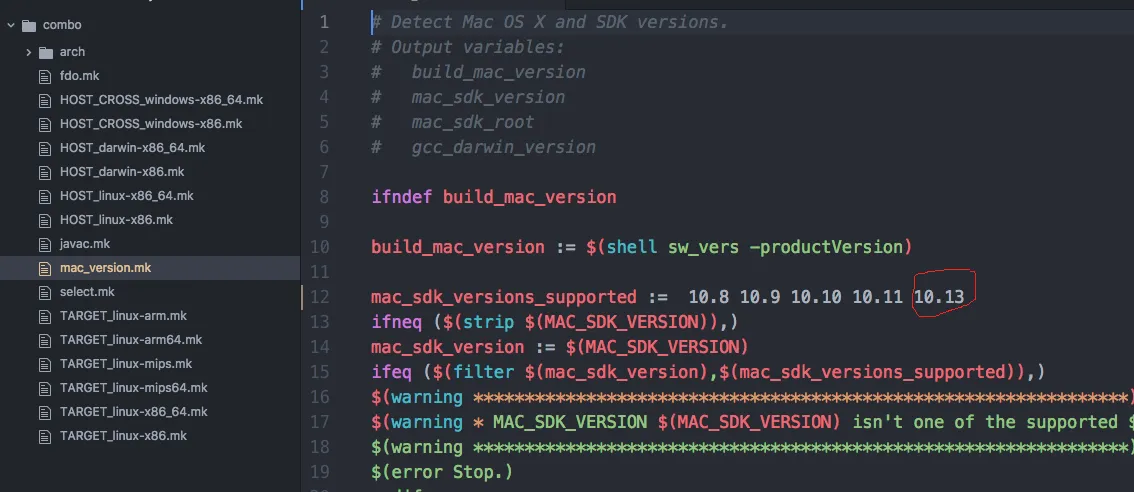Place cursor on circled 10.13 value

pyautogui.click(x=938, y=297)
